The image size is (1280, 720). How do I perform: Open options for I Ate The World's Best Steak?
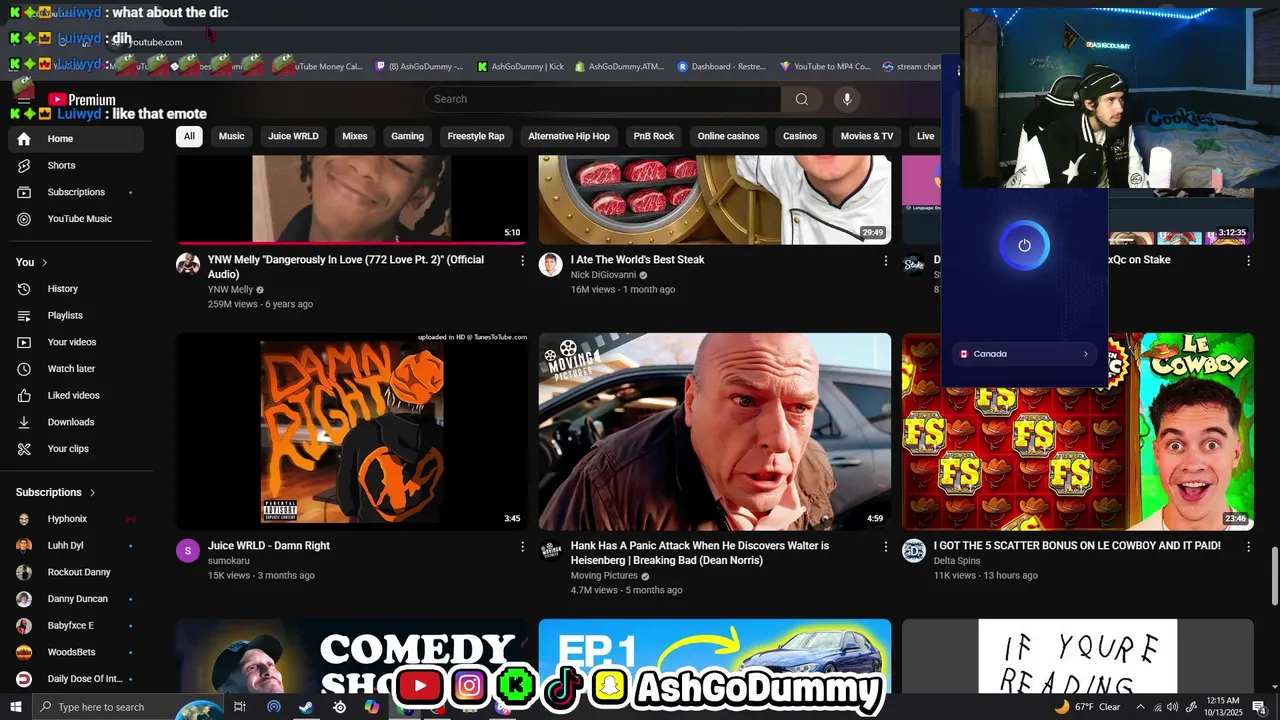click(x=885, y=260)
